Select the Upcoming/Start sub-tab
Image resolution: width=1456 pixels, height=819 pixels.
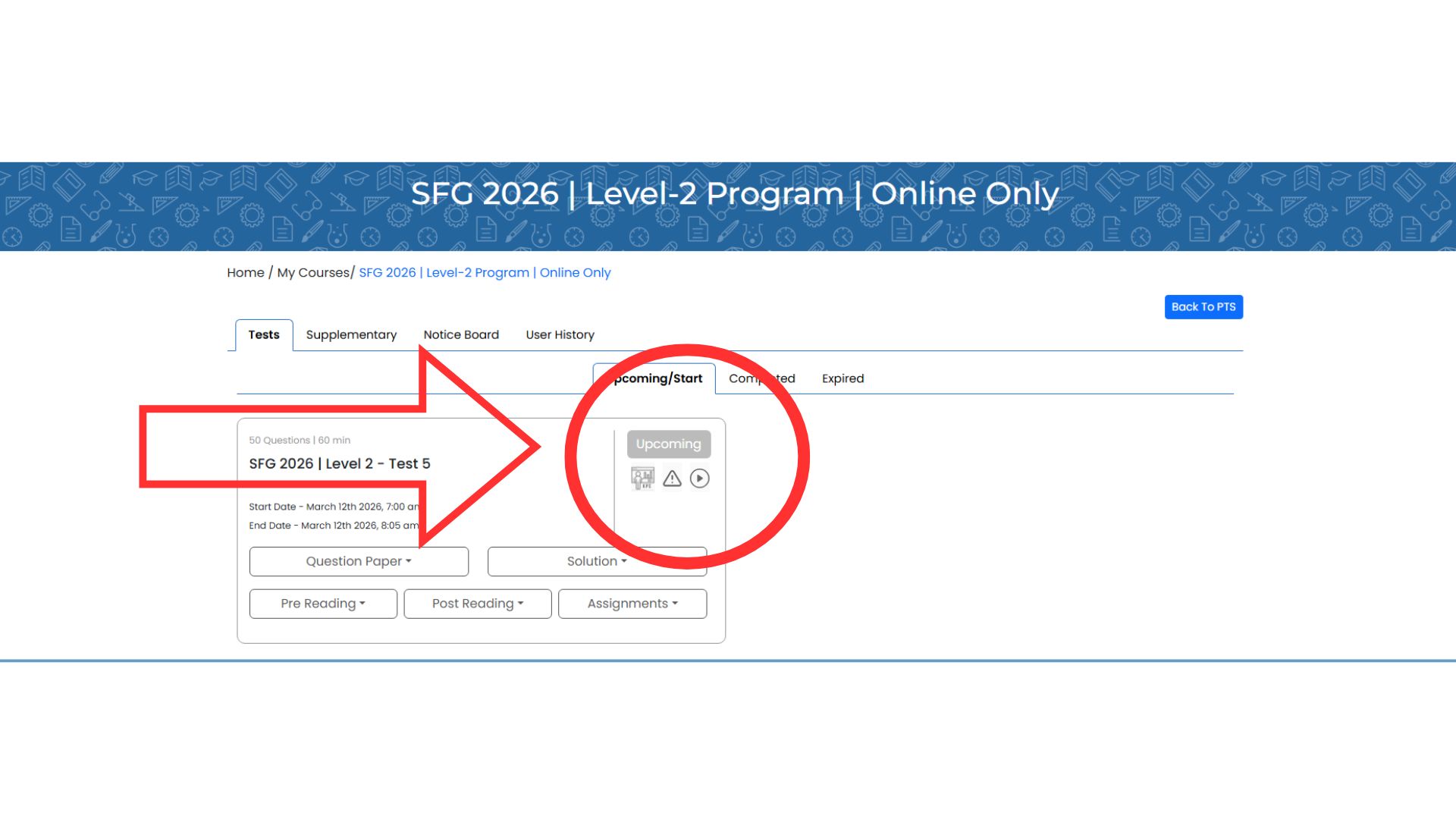657,378
